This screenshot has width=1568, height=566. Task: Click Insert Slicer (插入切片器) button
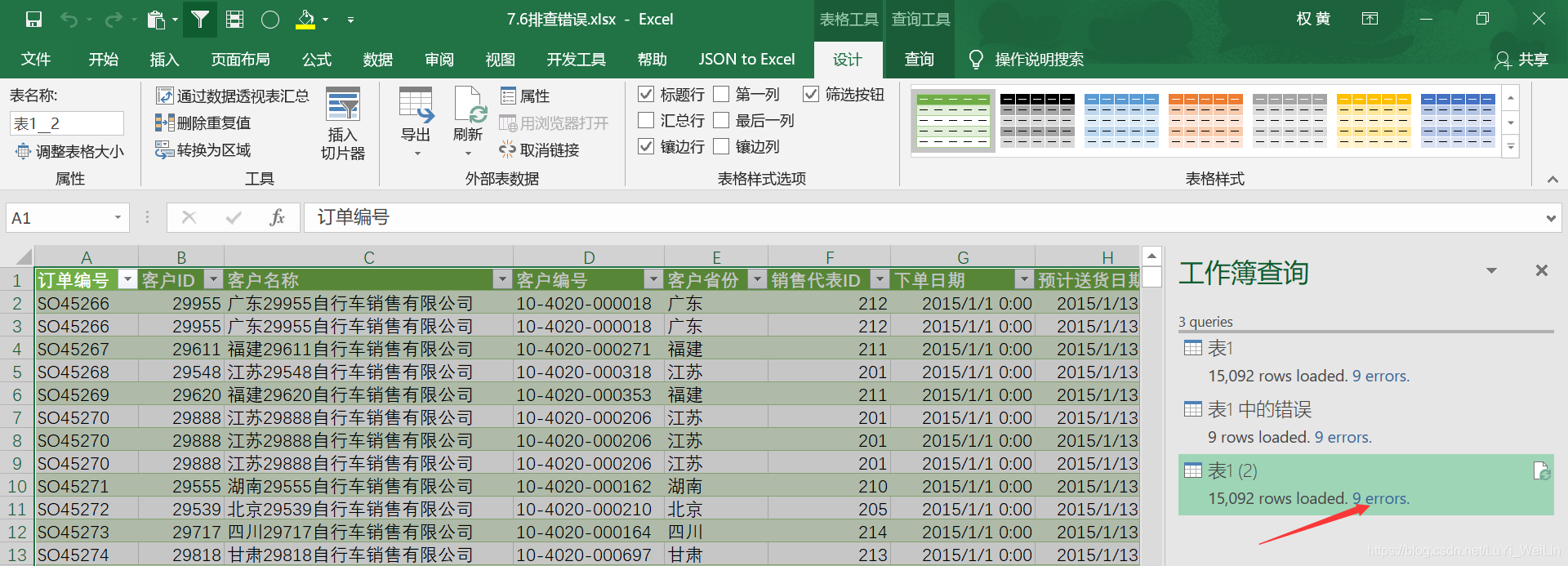point(343,123)
